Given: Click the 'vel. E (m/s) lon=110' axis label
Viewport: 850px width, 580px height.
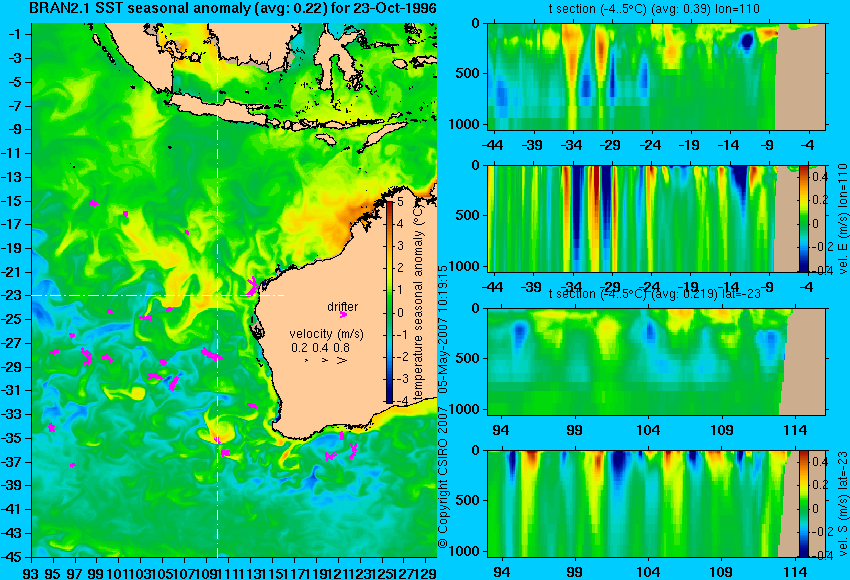Looking at the screenshot, I should pos(842,219).
